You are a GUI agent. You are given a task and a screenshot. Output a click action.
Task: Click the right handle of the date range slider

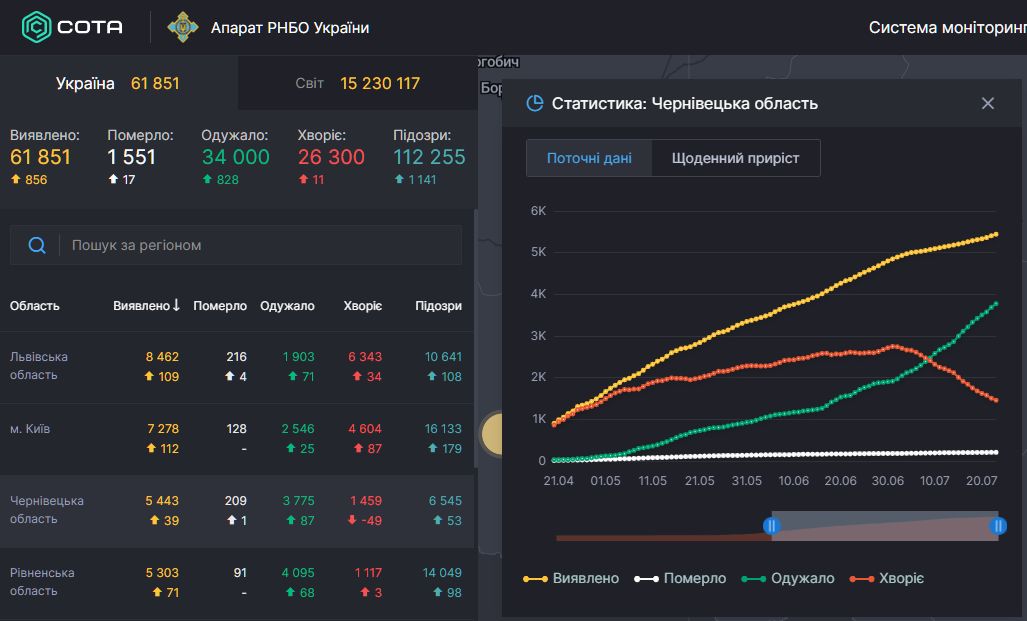tap(998, 525)
